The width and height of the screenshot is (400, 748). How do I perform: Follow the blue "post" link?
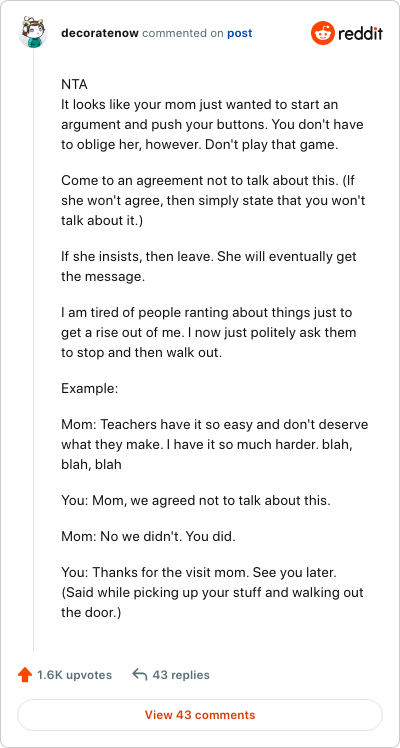point(240,33)
